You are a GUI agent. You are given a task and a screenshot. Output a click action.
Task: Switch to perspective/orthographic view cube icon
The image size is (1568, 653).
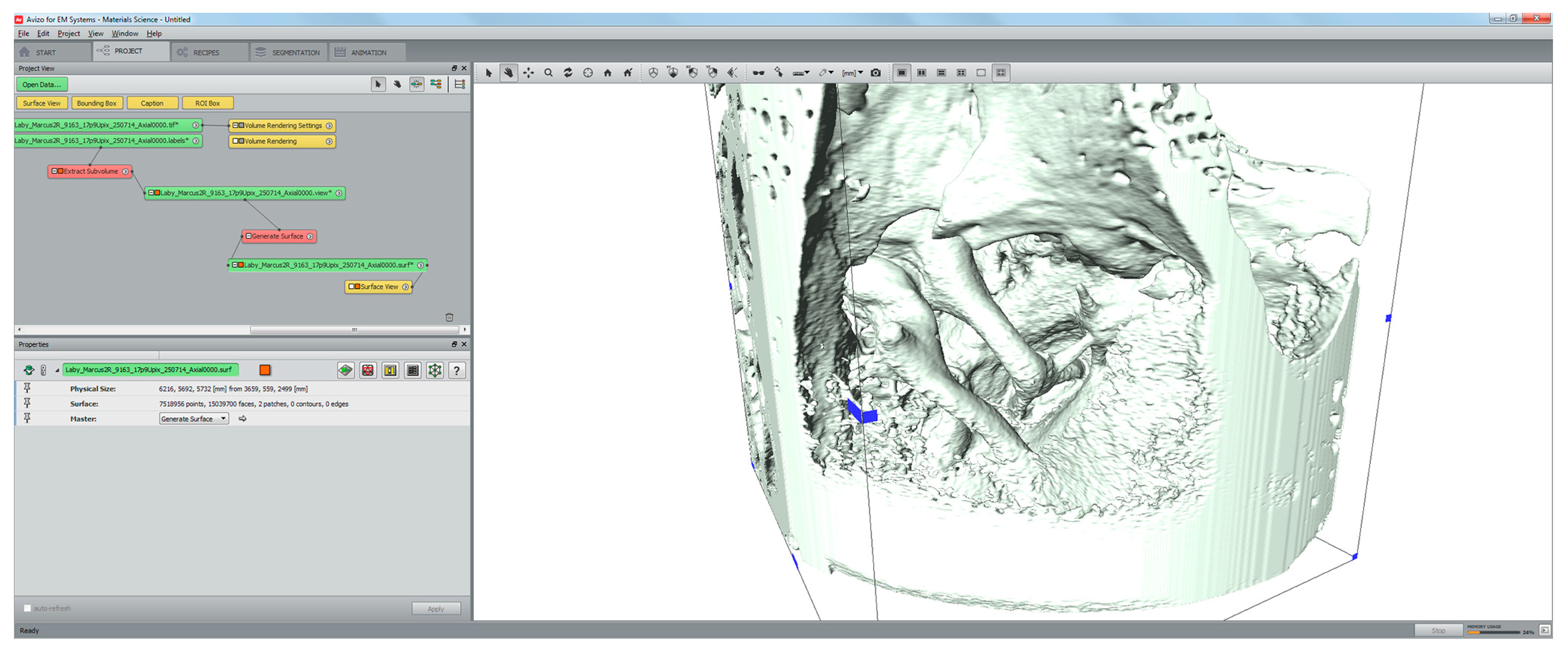(x=653, y=73)
